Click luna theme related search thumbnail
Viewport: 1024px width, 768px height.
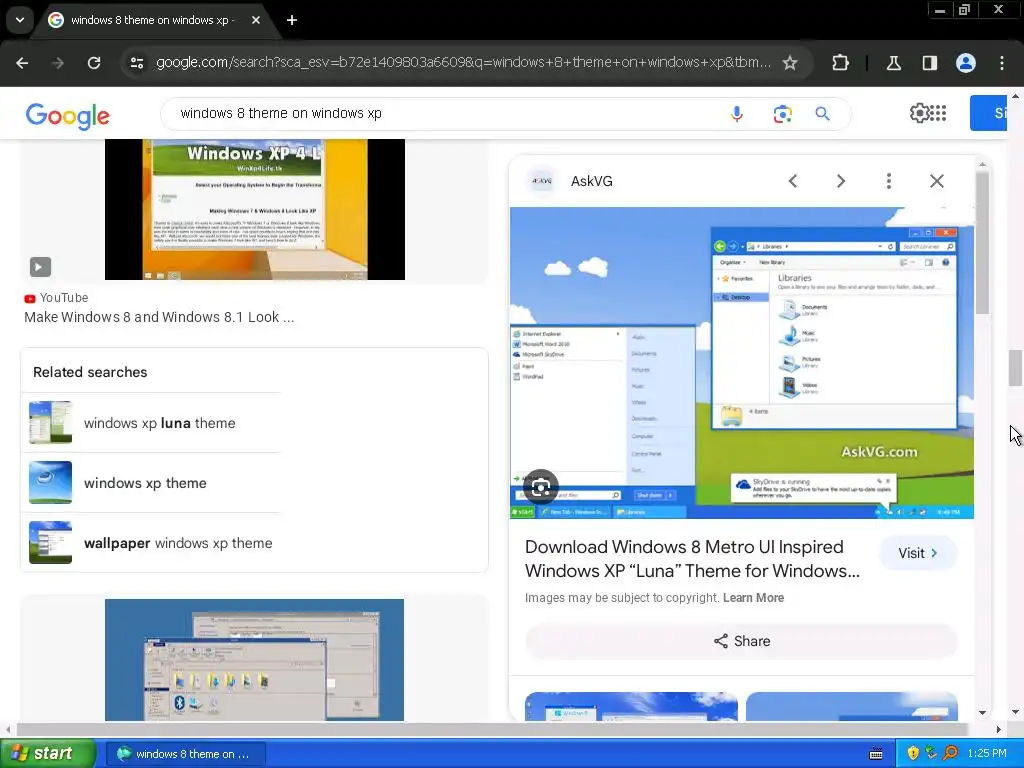click(x=50, y=423)
